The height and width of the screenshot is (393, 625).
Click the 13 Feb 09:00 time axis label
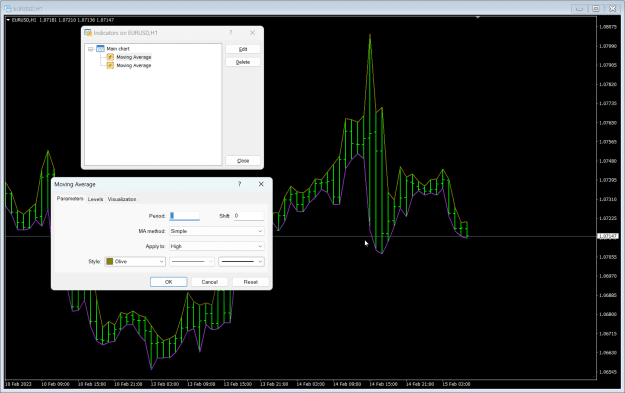[201, 384]
